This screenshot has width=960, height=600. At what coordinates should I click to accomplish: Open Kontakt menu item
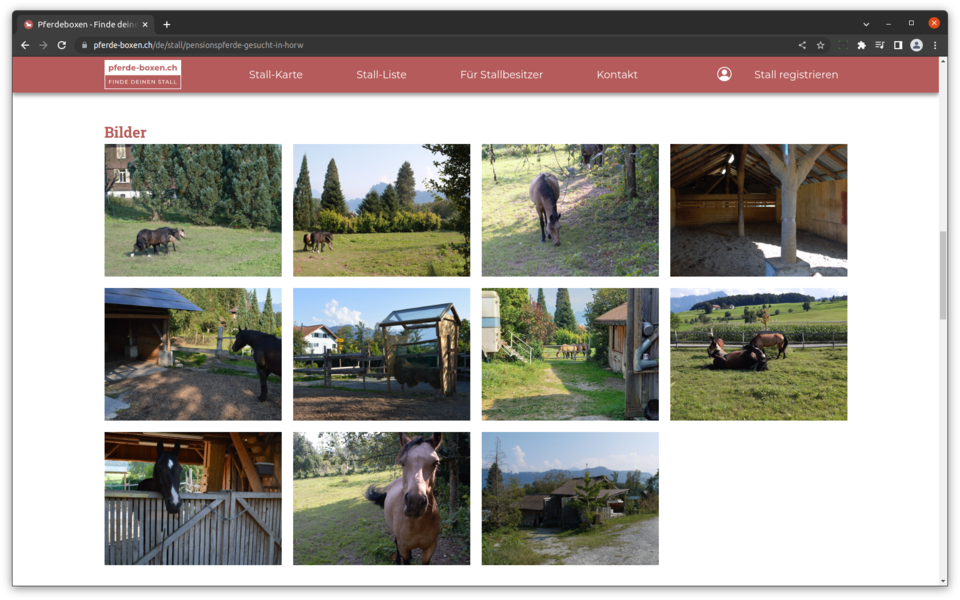pyautogui.click(x=617, y=75)
